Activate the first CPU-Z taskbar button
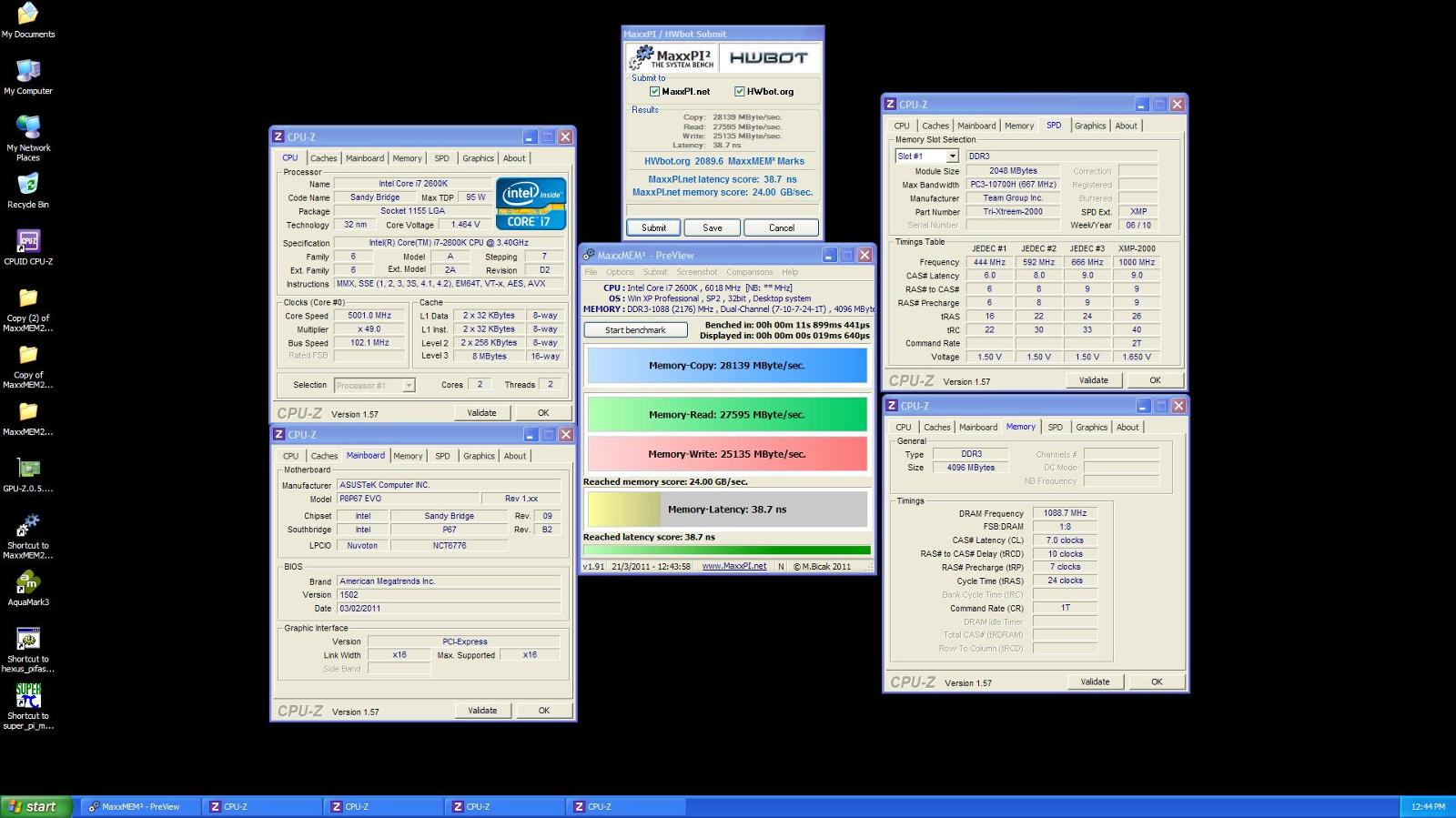Screen dimensions: 1456x818 (261, 806)
